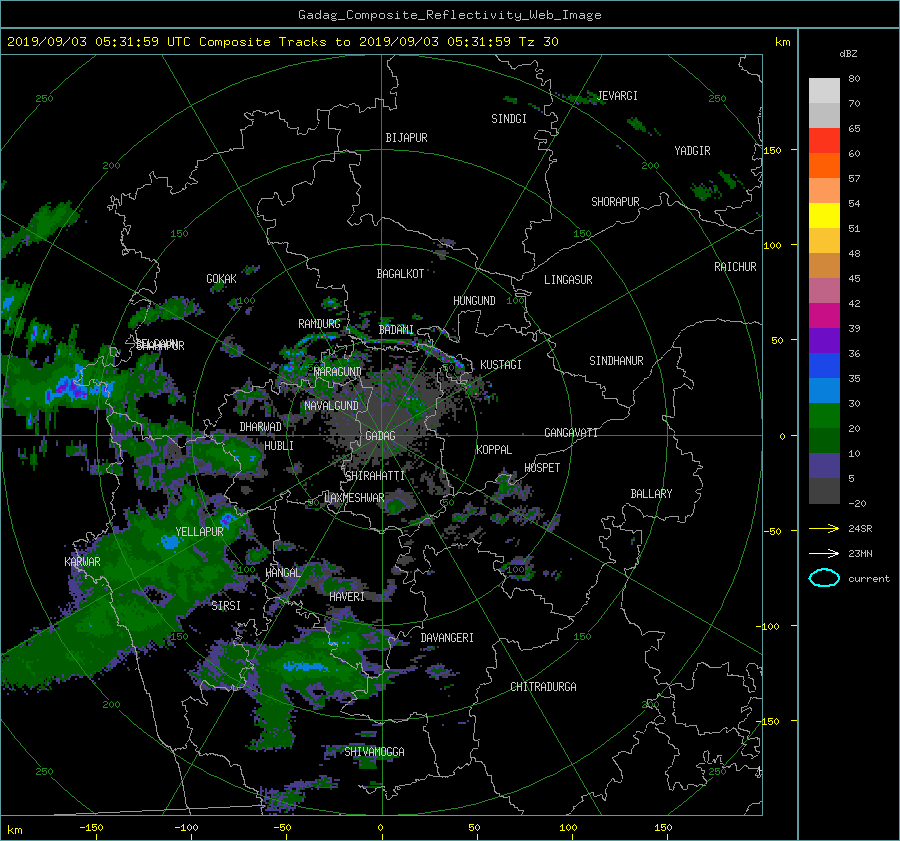Click the white 23MN arrow legend icon
Viewport: 900px width, 841px height.
824,553
